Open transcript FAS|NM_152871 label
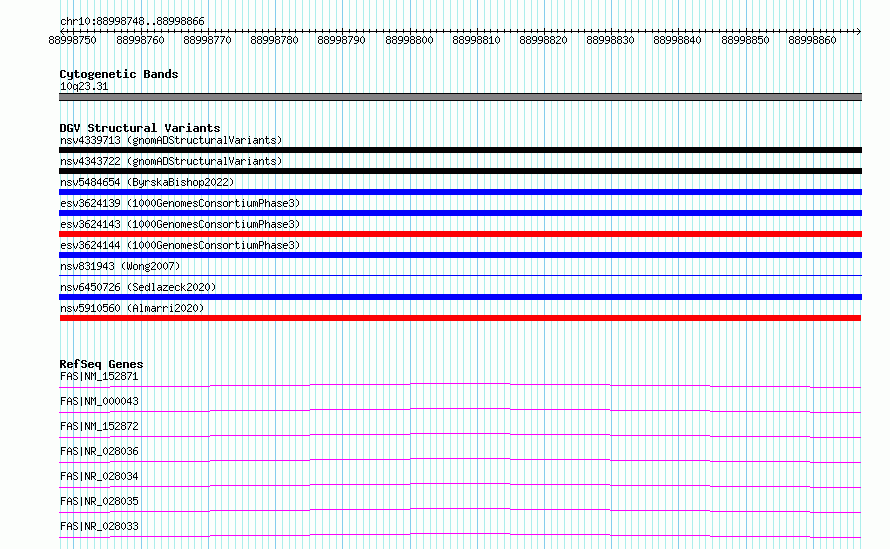The height and width of the screenshot is (549, 890). click(99, 376)
